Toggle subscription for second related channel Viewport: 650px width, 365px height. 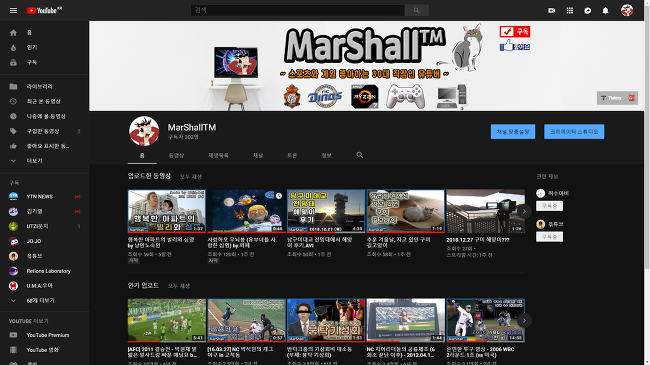click(549, 237)
